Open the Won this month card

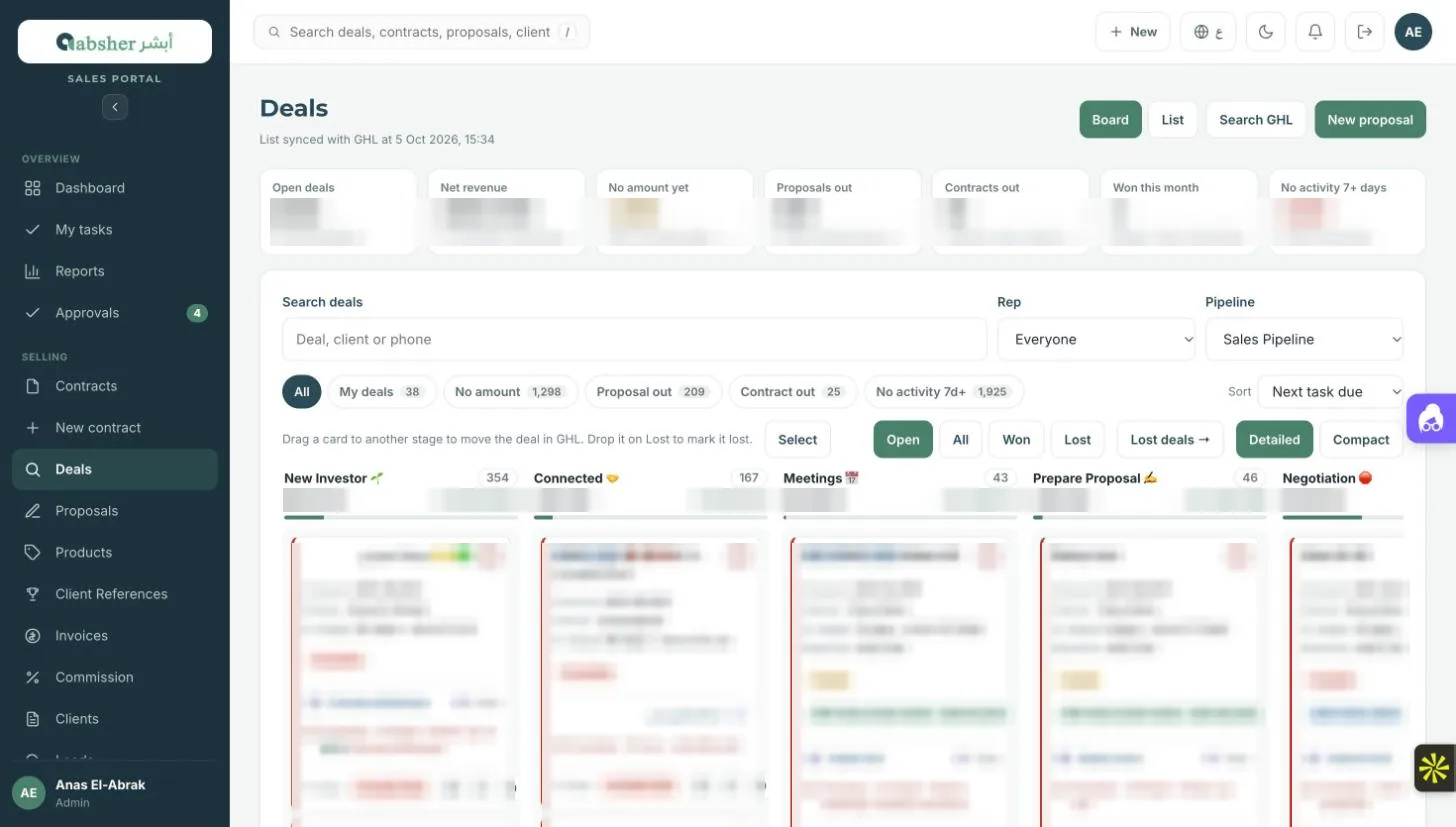pos(1178,211)
